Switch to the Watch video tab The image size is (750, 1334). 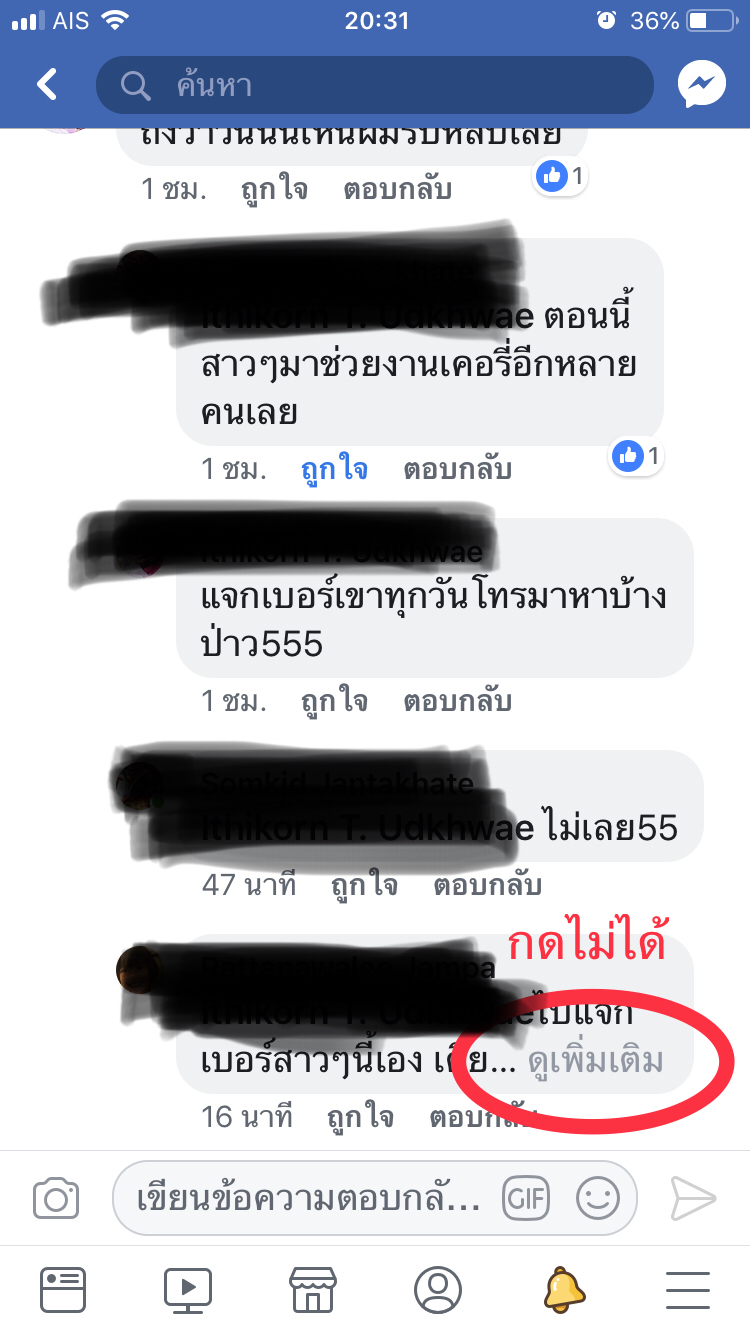click(188, 1290)
